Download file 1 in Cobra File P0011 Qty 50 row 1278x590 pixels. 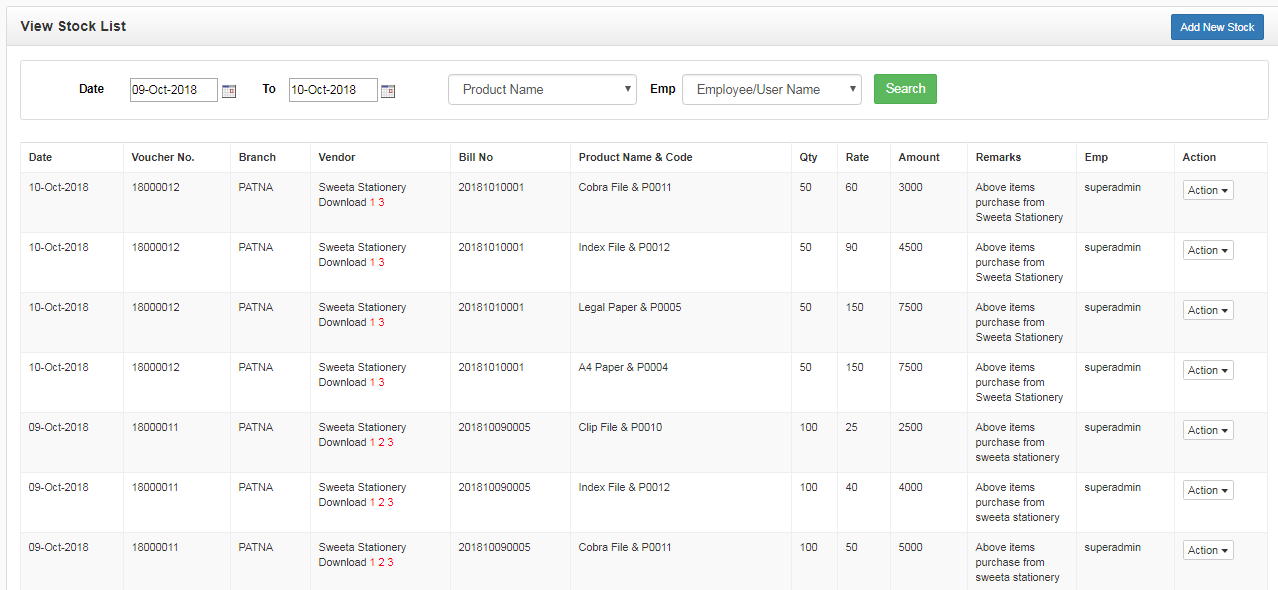coord(372,202)
